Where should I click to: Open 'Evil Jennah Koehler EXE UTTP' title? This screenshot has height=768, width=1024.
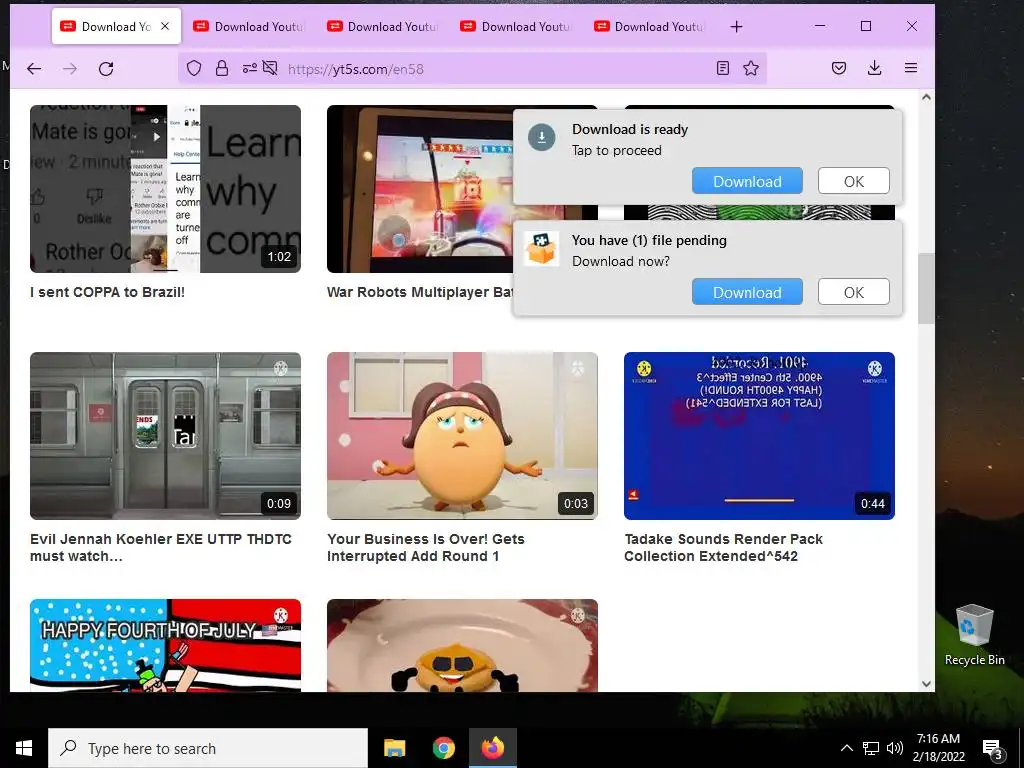click(161, 547)
